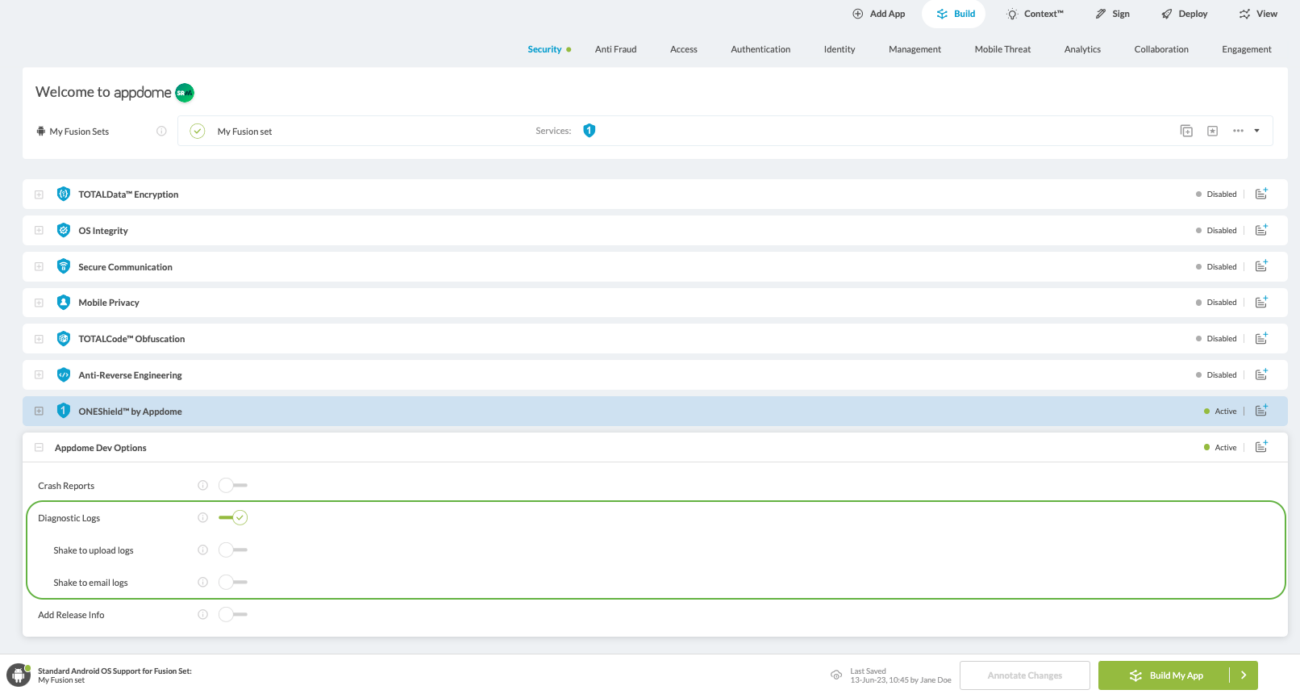Screen dimensions: 1300x694
Task: Launch Deploy using its rocket icon
Action: point(1166,13)
